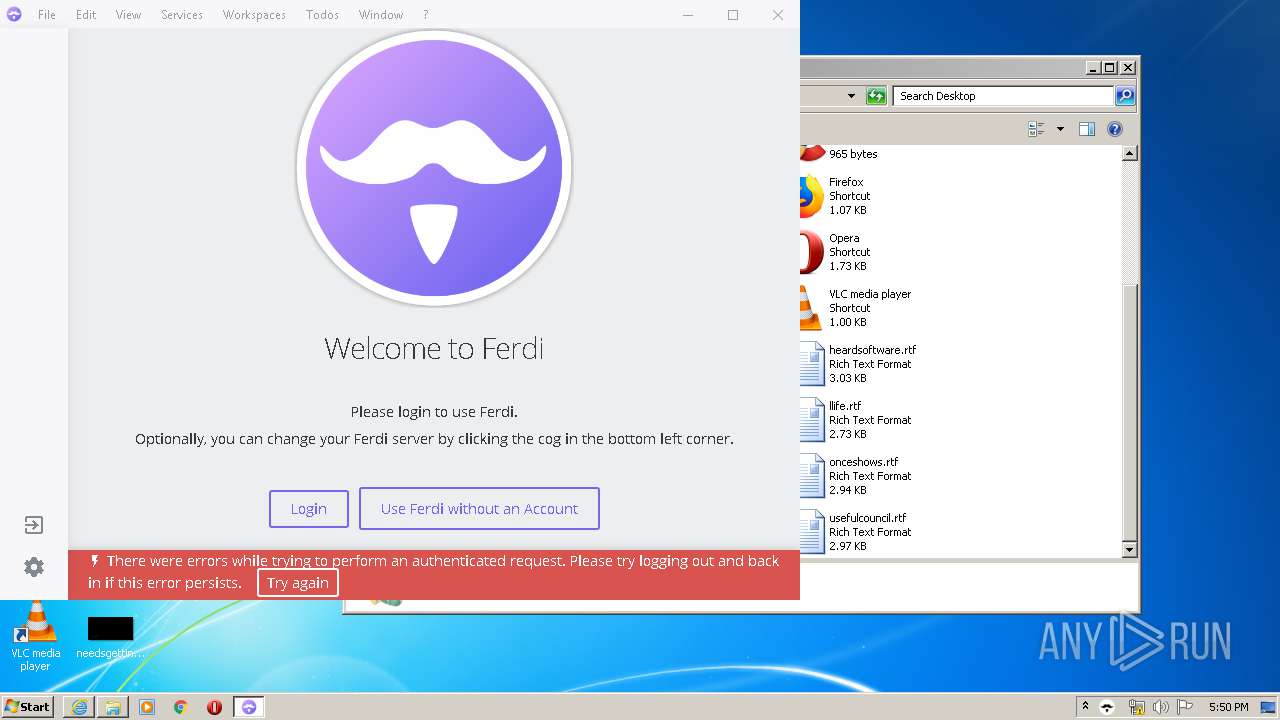Launch Opera from the taskbar
Image resolution: width=1280 pixels, height=720 pixels.
coord(214,707)
